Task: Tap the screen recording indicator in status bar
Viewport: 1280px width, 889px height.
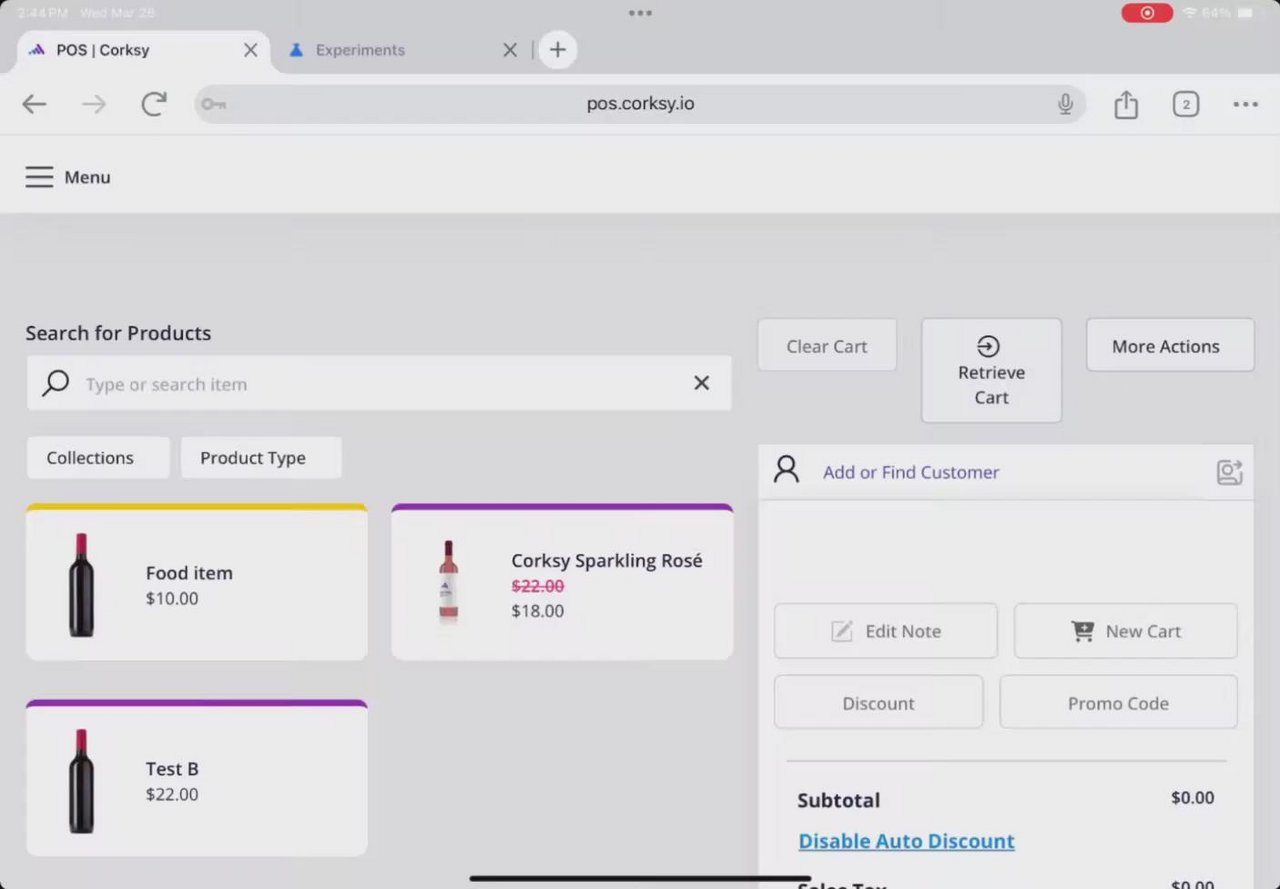Action: coord(1147,13)
